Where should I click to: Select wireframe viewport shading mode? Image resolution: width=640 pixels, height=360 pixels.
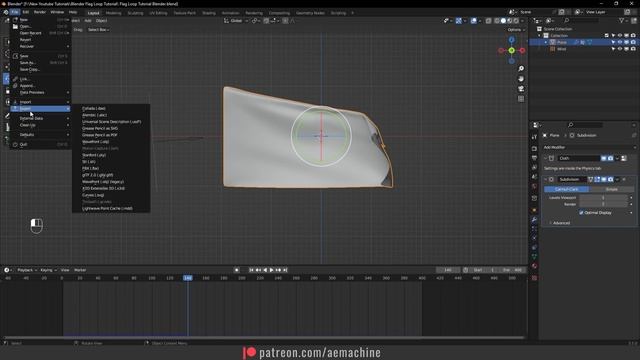pos(497,21)
